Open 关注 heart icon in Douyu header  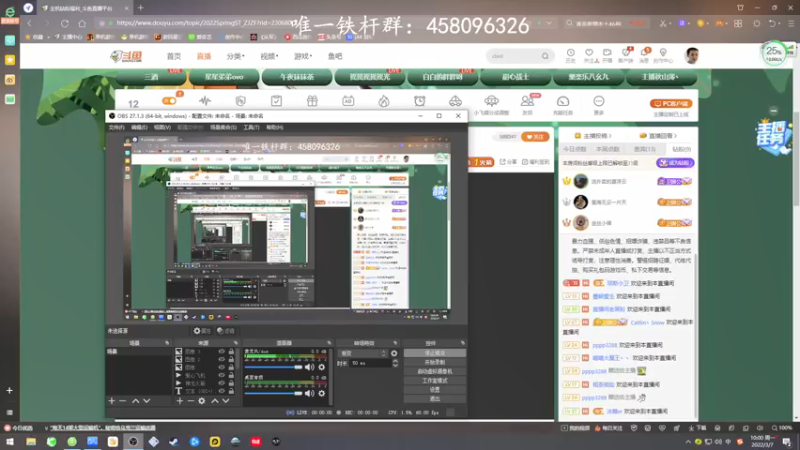click(590, 55)
